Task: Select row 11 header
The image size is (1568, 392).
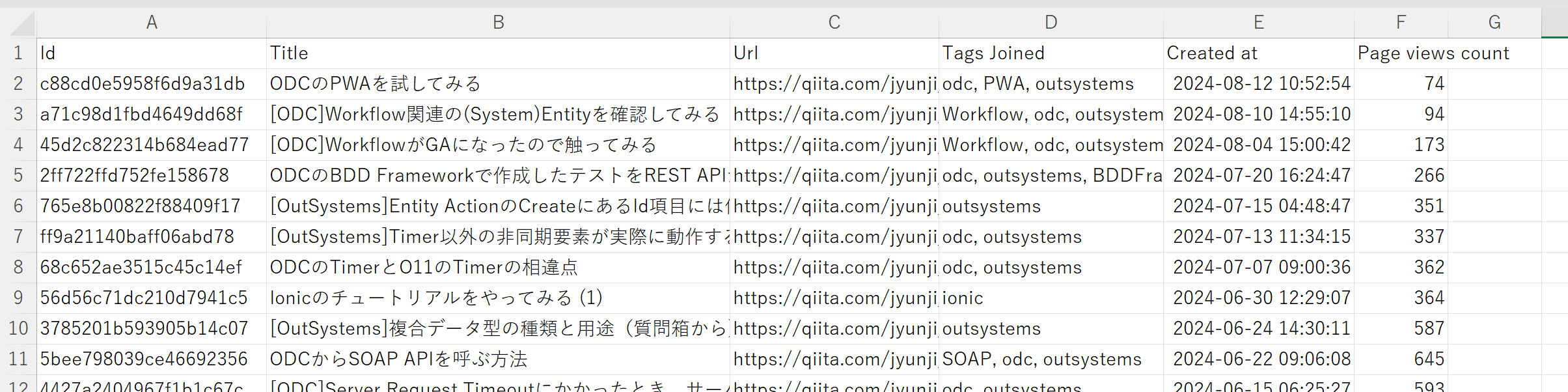Action: click(18, 359)
